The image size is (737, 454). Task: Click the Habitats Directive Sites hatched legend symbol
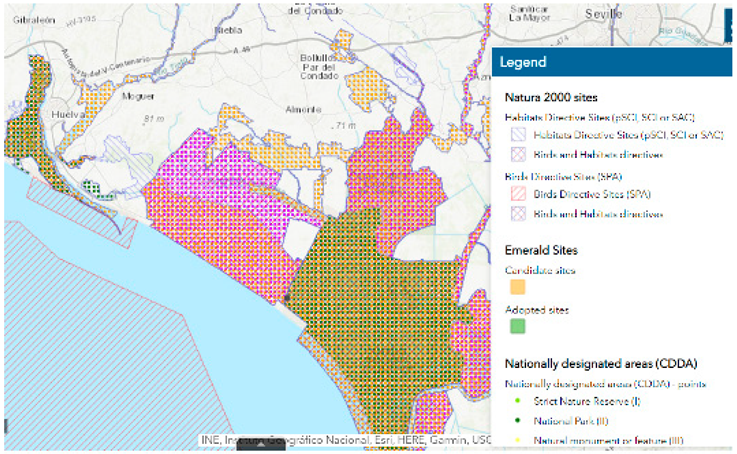click(518, 135)
